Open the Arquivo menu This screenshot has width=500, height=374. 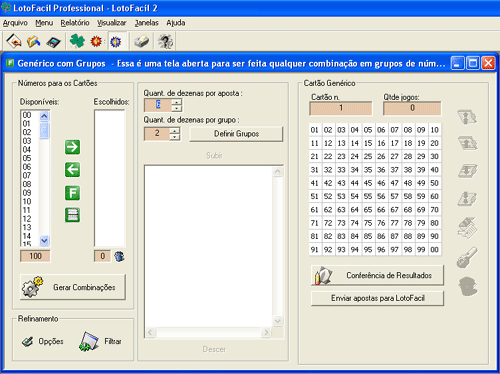[x=15, y=23]
